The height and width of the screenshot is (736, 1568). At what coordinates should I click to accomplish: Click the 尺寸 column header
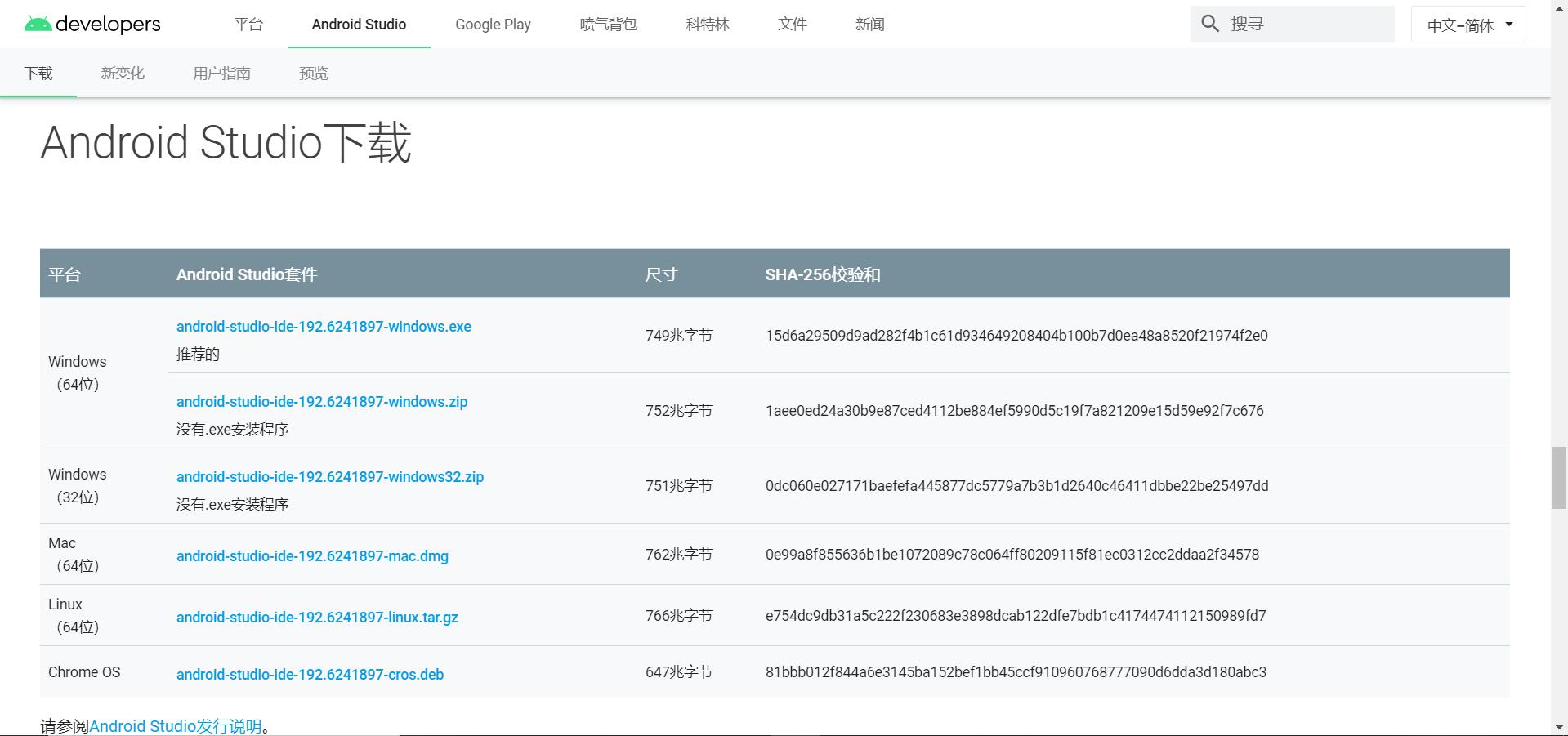coord(661,274)
